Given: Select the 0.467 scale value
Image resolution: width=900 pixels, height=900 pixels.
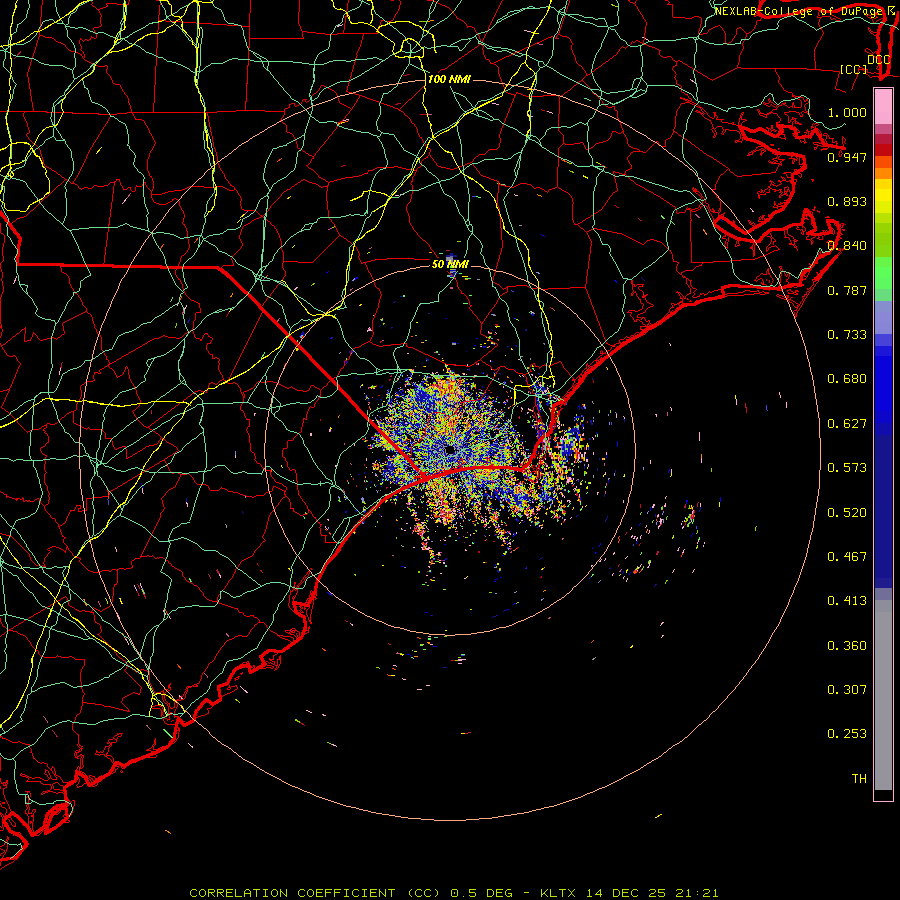Looking at the screenshot, I should (847, 557).
